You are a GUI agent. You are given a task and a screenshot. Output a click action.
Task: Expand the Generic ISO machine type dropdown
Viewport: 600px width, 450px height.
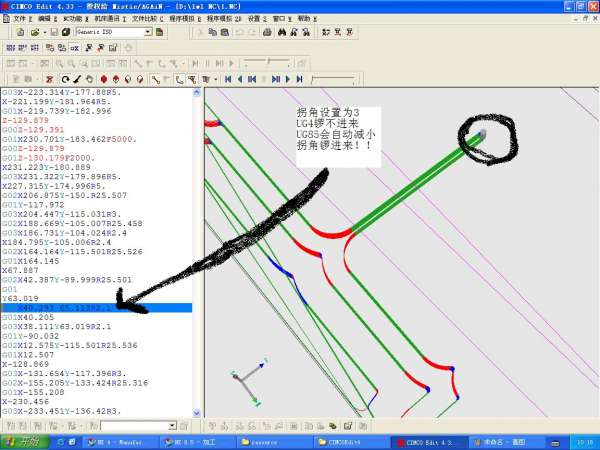(x=148, y=32)
